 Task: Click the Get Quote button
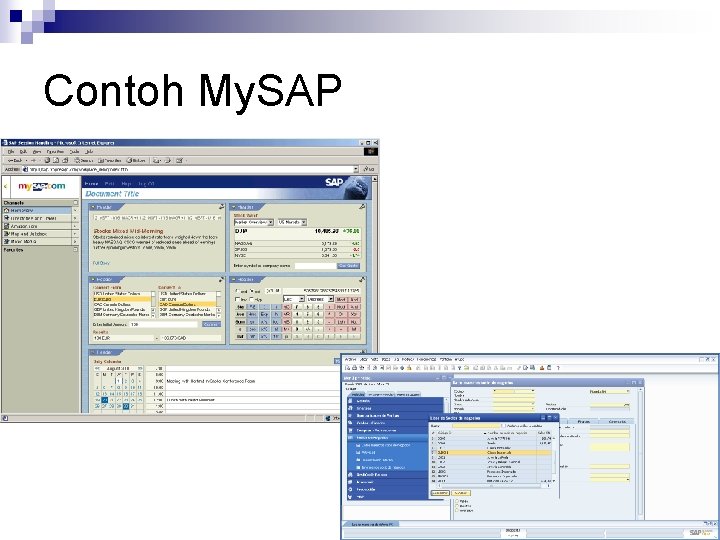pos(349,266)
